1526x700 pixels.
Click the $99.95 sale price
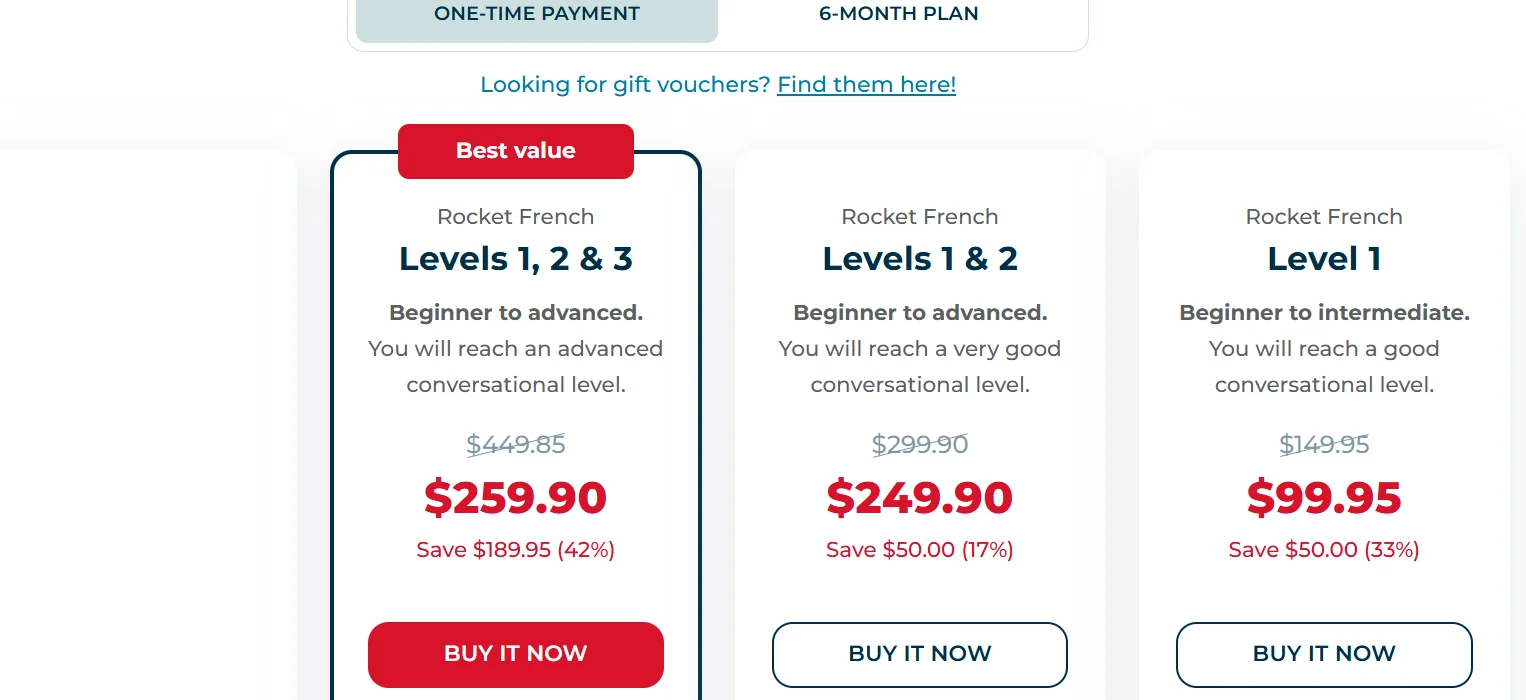[1323, 498]
